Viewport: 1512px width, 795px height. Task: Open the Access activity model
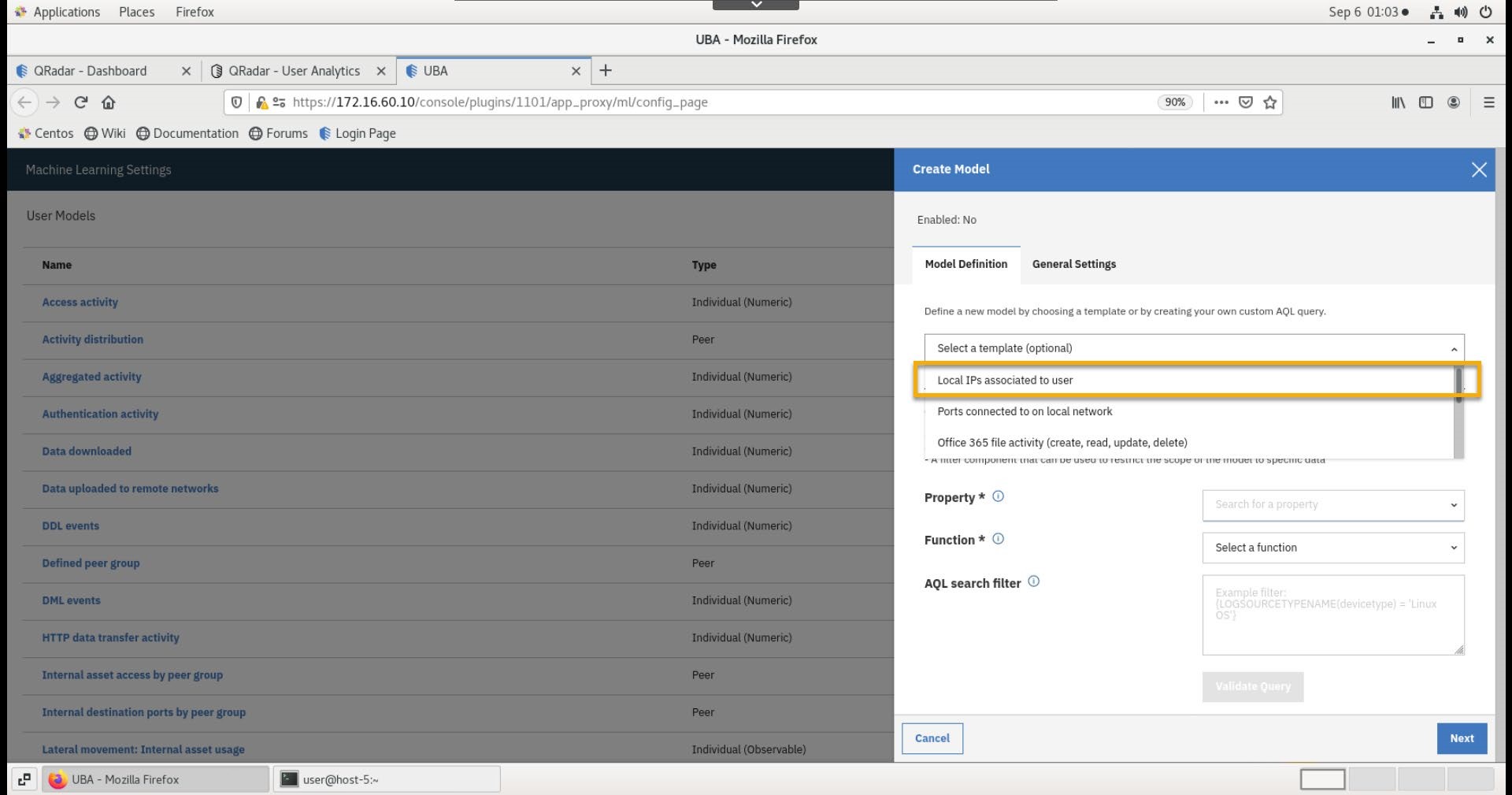point(80,303)
